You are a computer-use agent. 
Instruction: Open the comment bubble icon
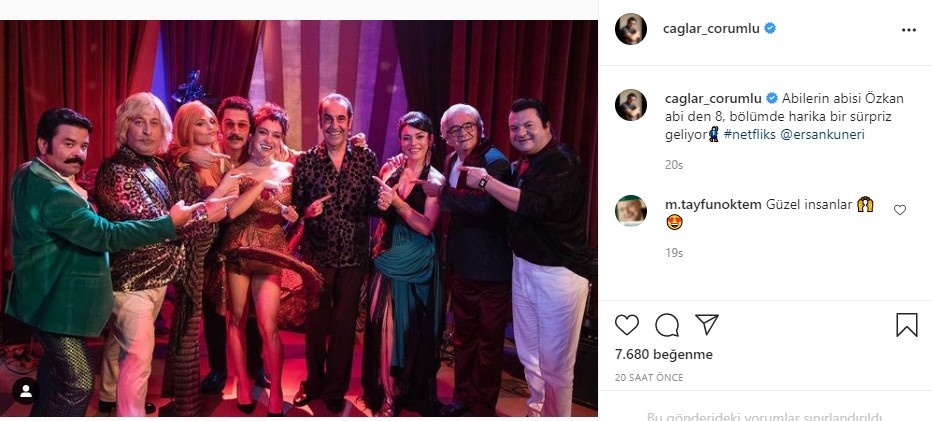click(x=667, y=325)
